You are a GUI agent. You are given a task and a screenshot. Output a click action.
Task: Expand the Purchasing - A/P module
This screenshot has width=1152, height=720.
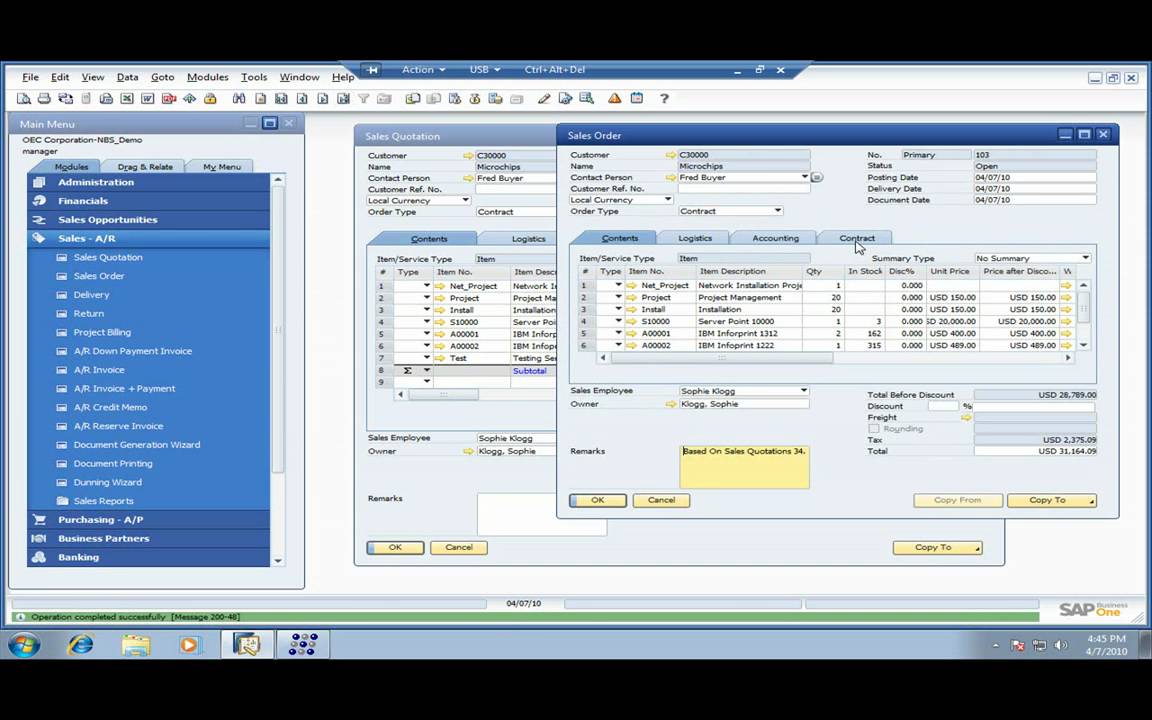click(148, 519)
